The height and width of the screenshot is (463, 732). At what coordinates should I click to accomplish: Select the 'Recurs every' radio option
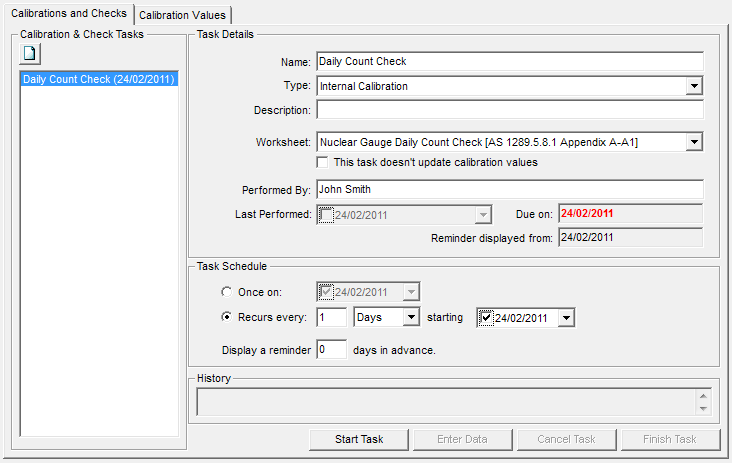[227, 317]
